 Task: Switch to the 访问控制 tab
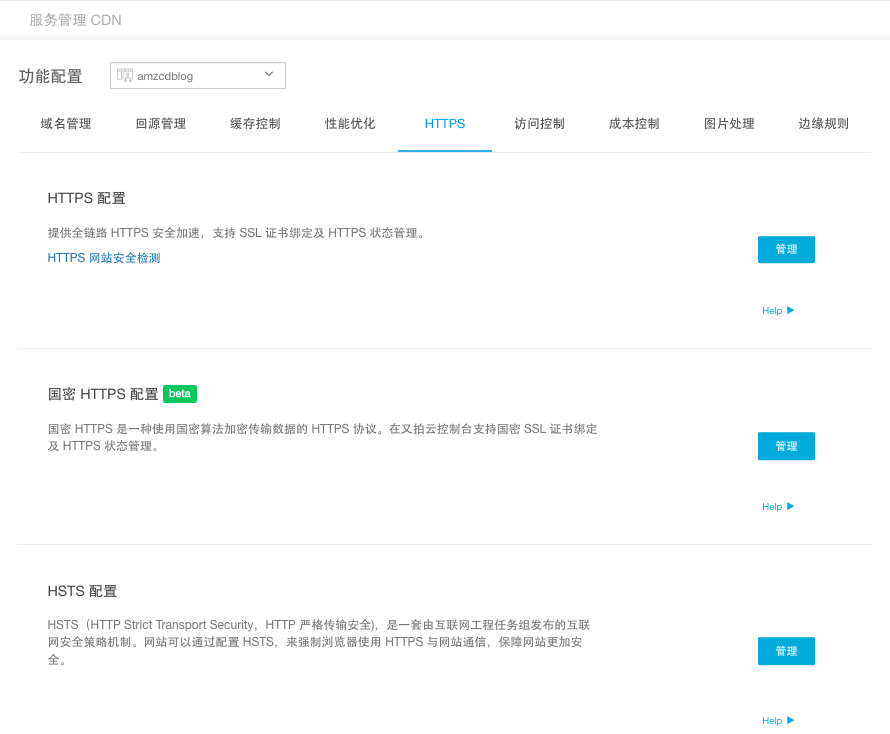tap(540, 124)
